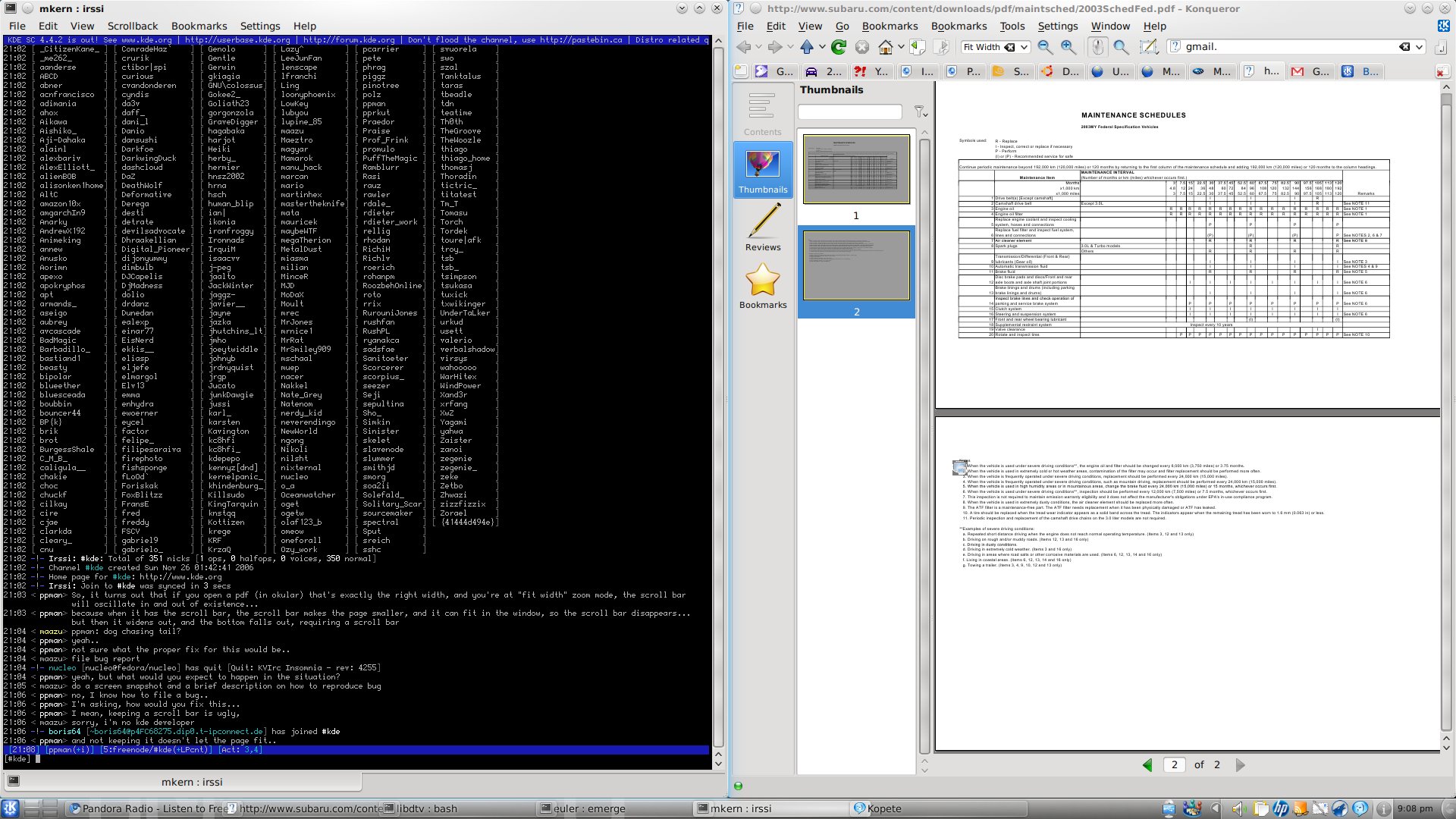This screenshot has width=1456, height=819.
Task: Select the mouse browse tool
Action: point(1097,47)
